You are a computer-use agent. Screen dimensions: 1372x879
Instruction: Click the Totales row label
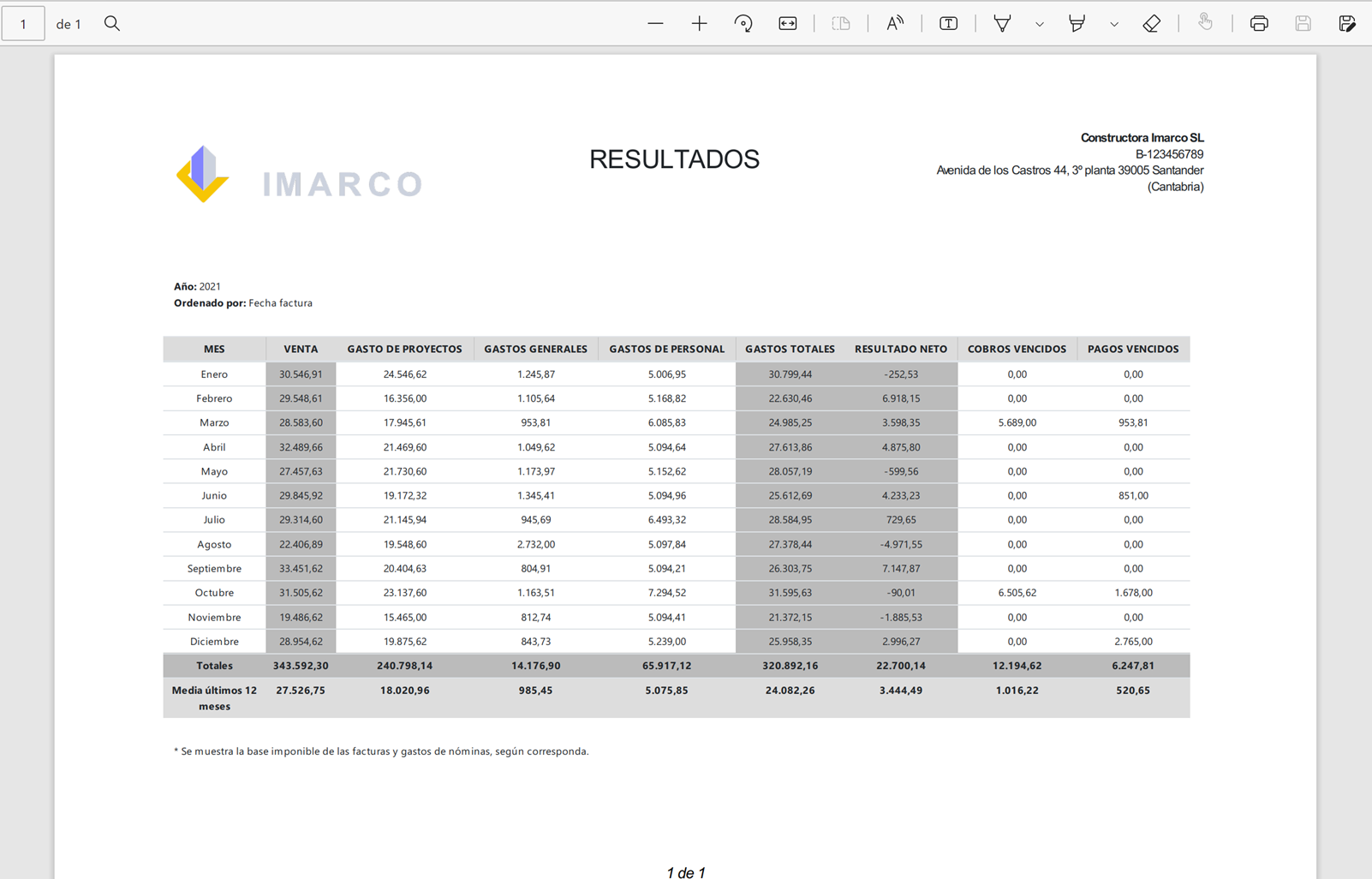[214, 666]
